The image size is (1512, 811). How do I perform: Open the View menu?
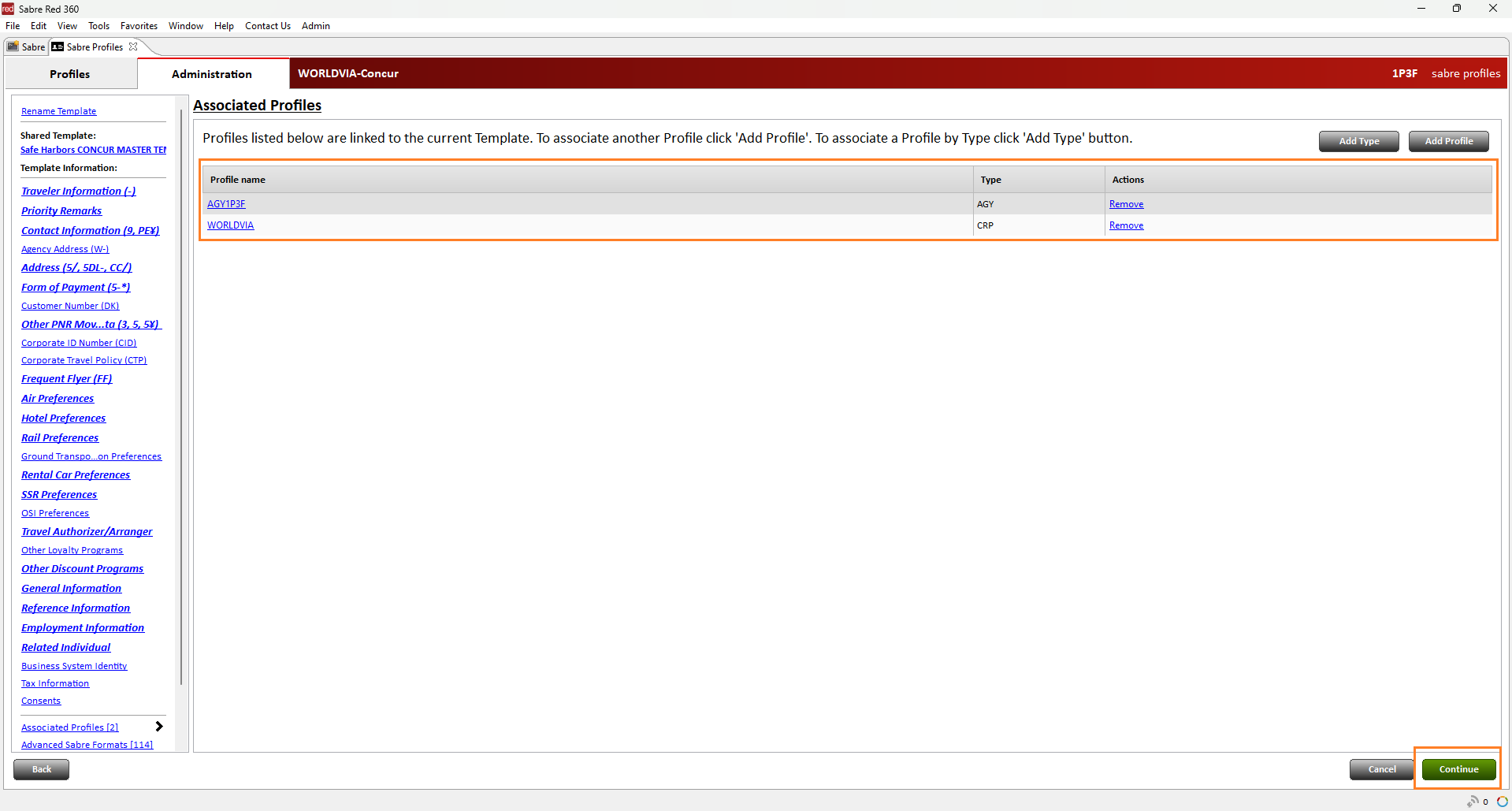[x=67, y=26]
